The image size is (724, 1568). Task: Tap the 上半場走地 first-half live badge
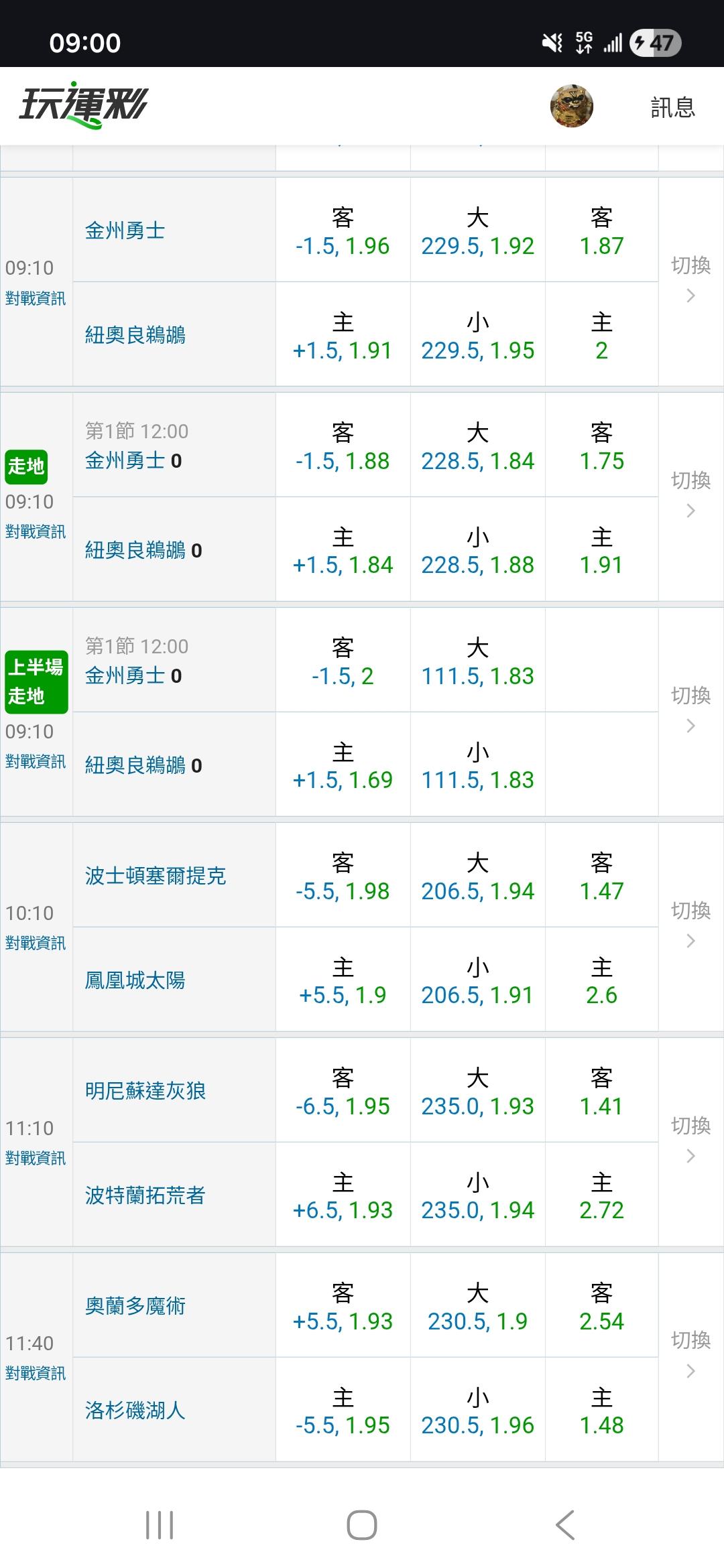tap(36, 681)
